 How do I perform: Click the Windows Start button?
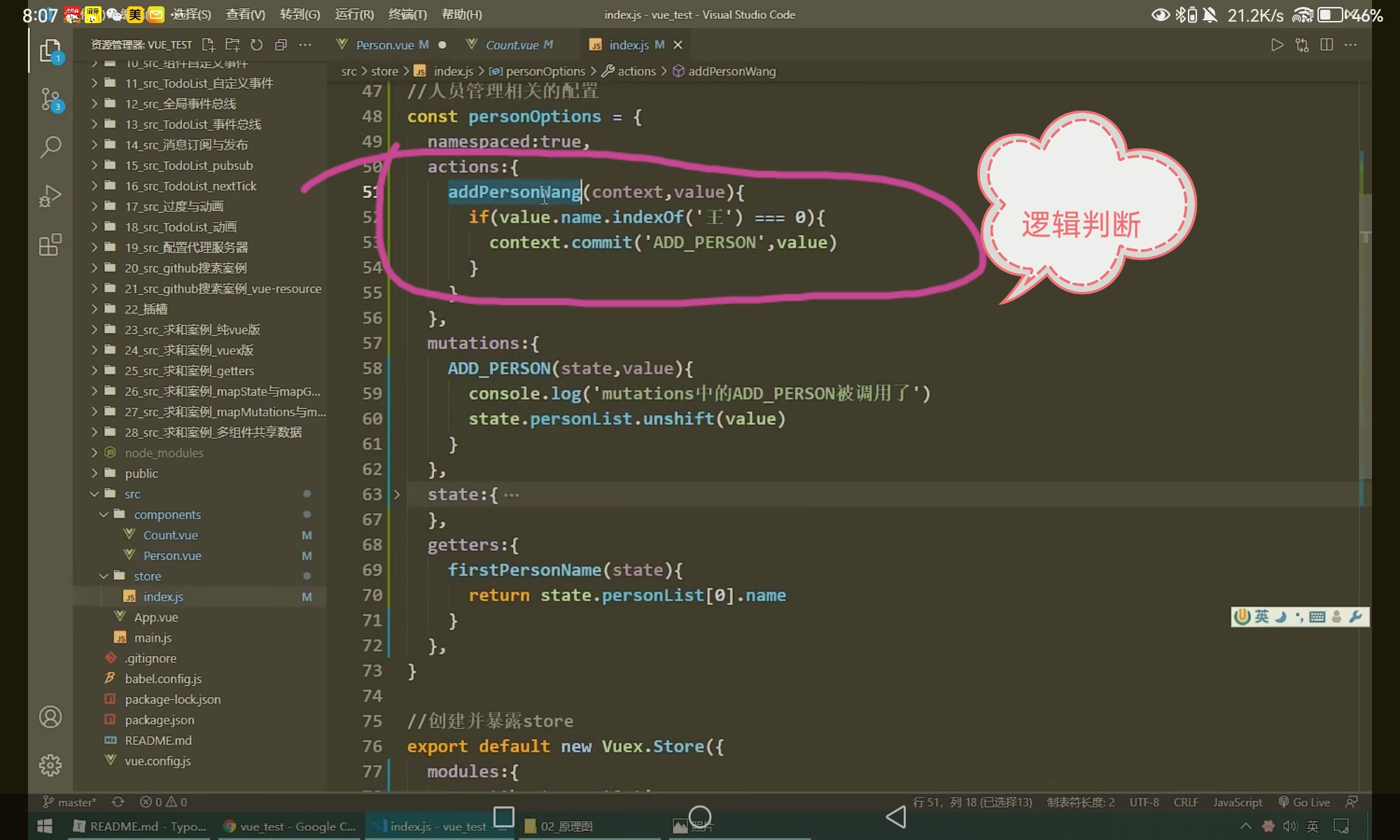point(45,826)
